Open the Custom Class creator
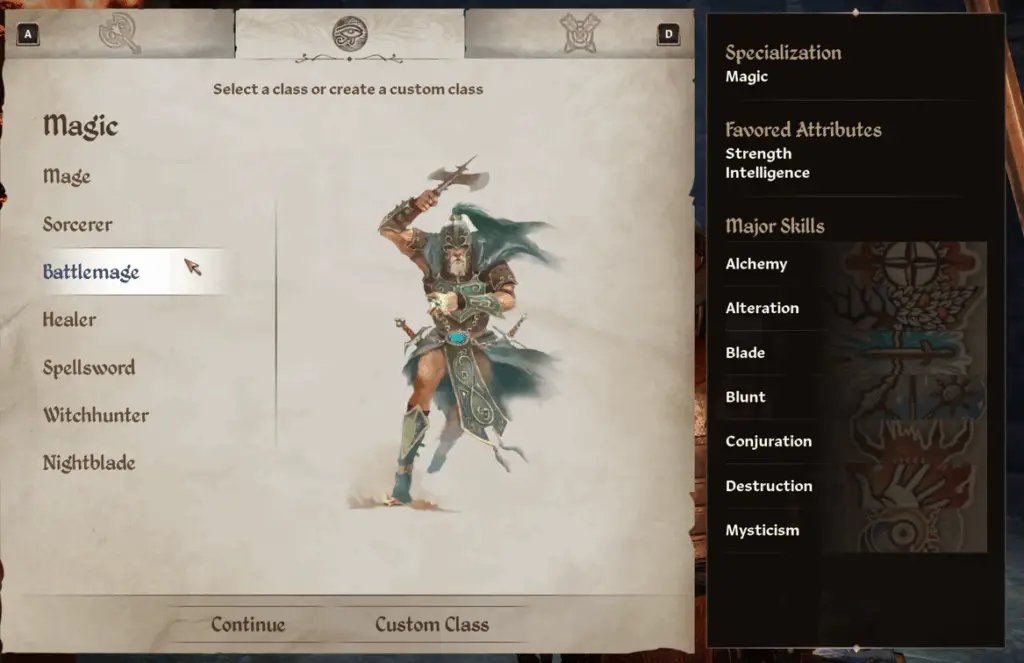Viewport: 1024px width, 663px height. tap(432, 624)
